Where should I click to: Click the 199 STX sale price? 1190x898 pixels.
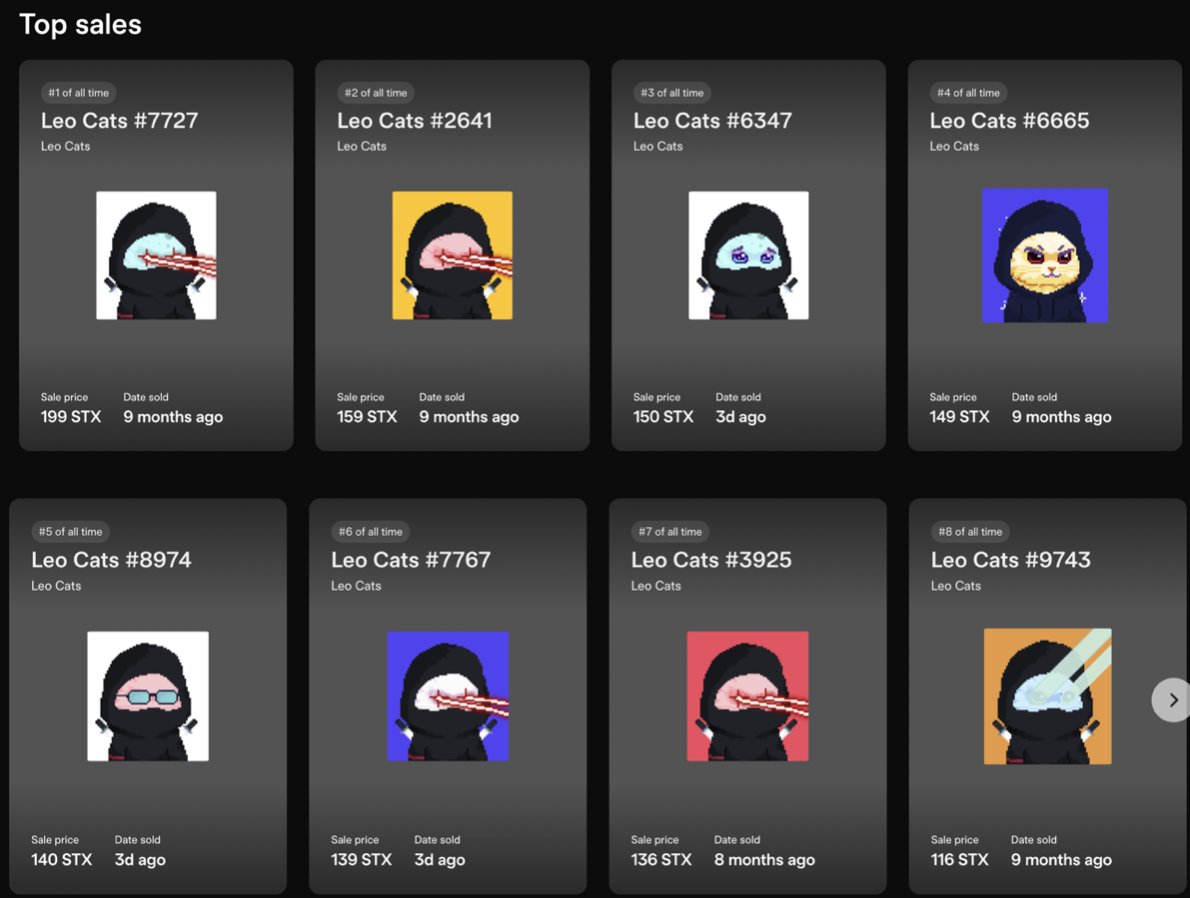tap(71, 417)
